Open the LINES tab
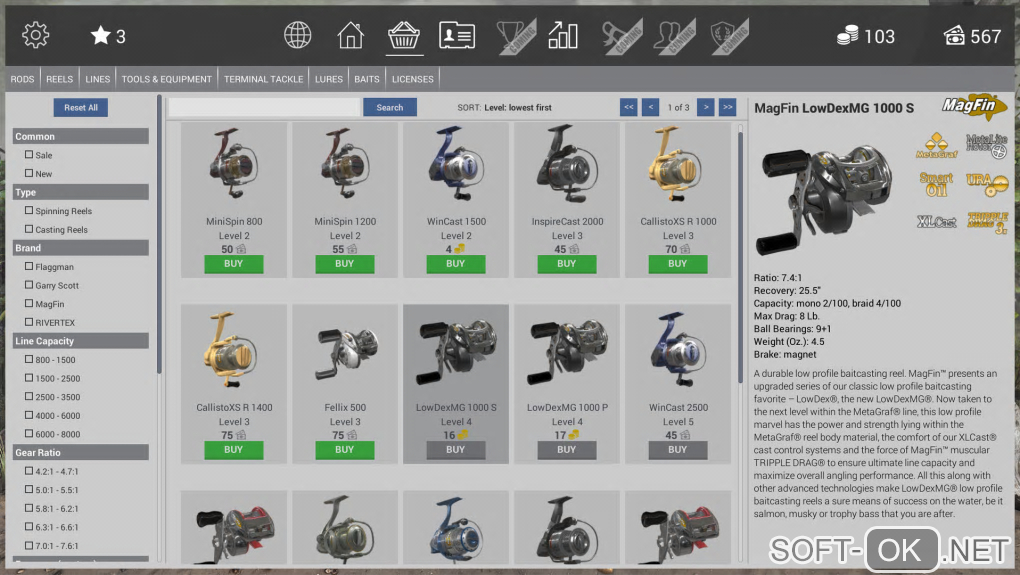 98,79
